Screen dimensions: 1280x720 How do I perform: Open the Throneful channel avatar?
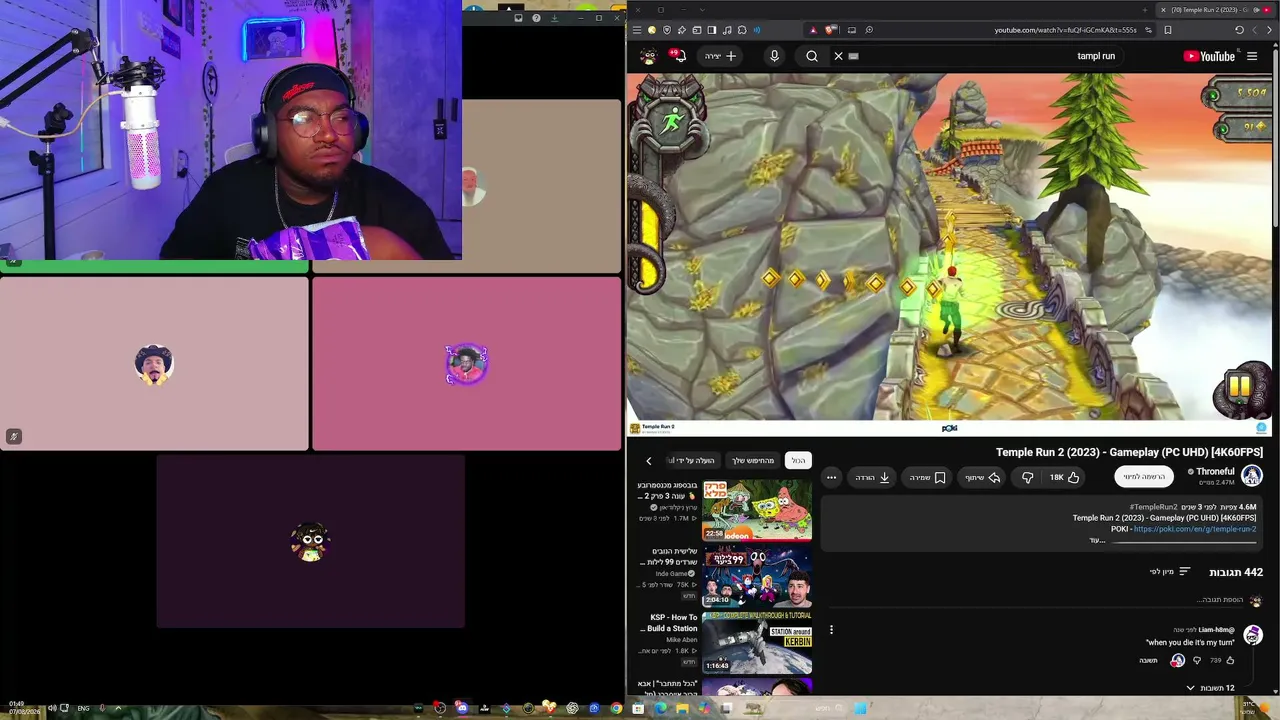[x=1252, y=476]
